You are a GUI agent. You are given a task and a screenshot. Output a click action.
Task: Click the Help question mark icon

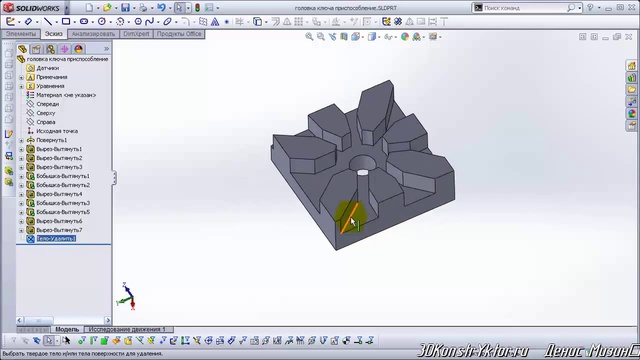click(590, 8)
